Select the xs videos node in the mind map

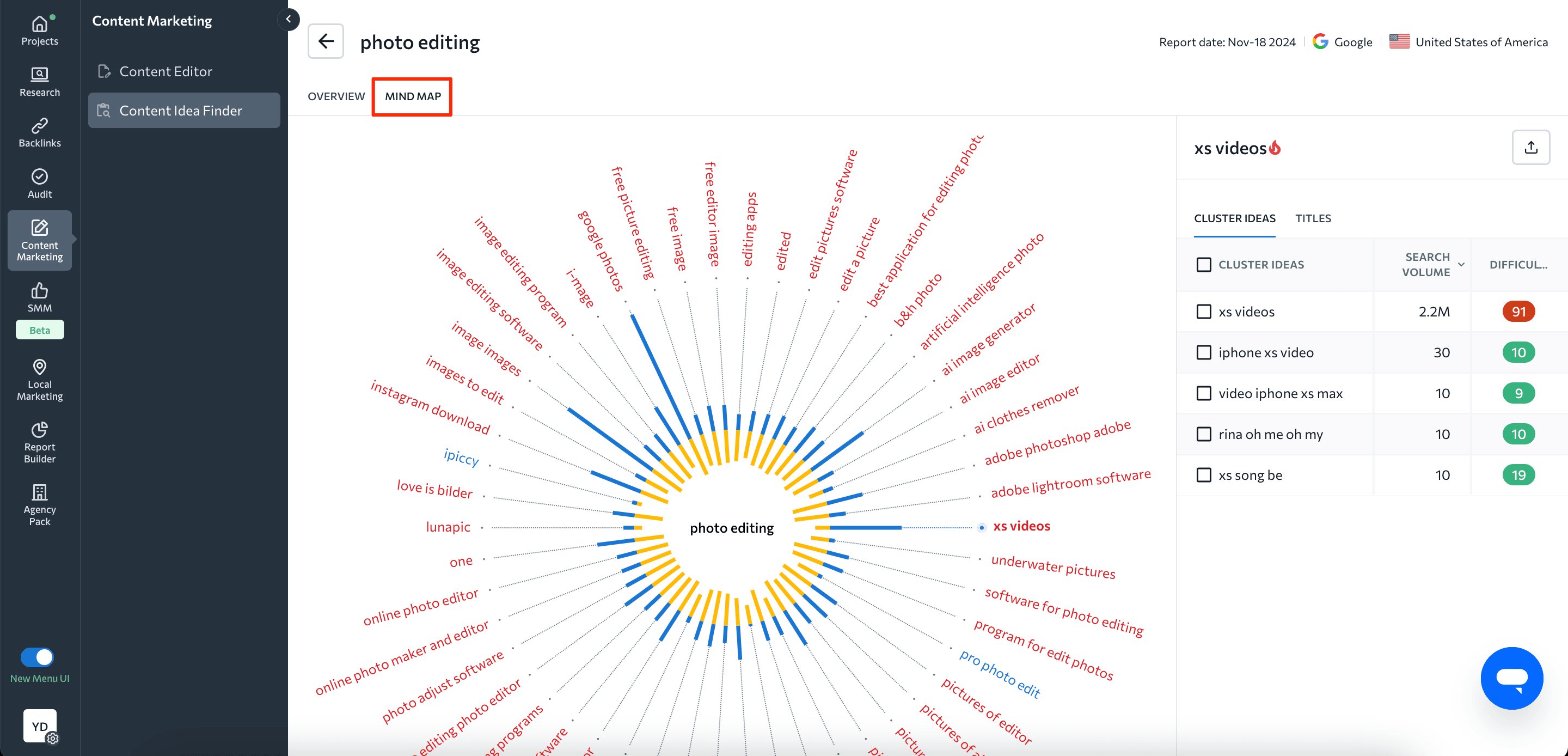coord(1020,526)
